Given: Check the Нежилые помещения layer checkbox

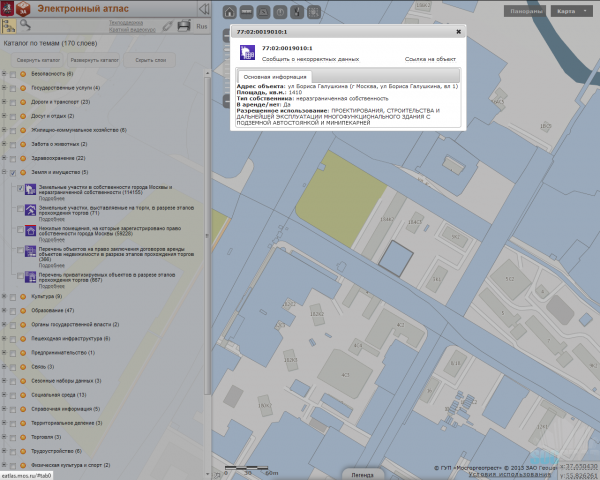Looking at the screenshot, I should [19, 231].
